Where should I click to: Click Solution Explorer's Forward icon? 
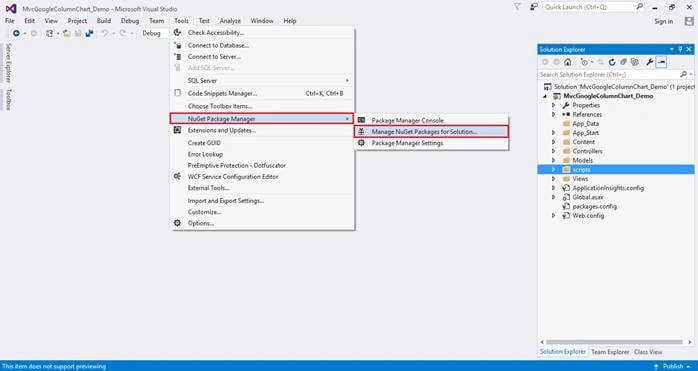pyautogui.click(x=556, y=62)
